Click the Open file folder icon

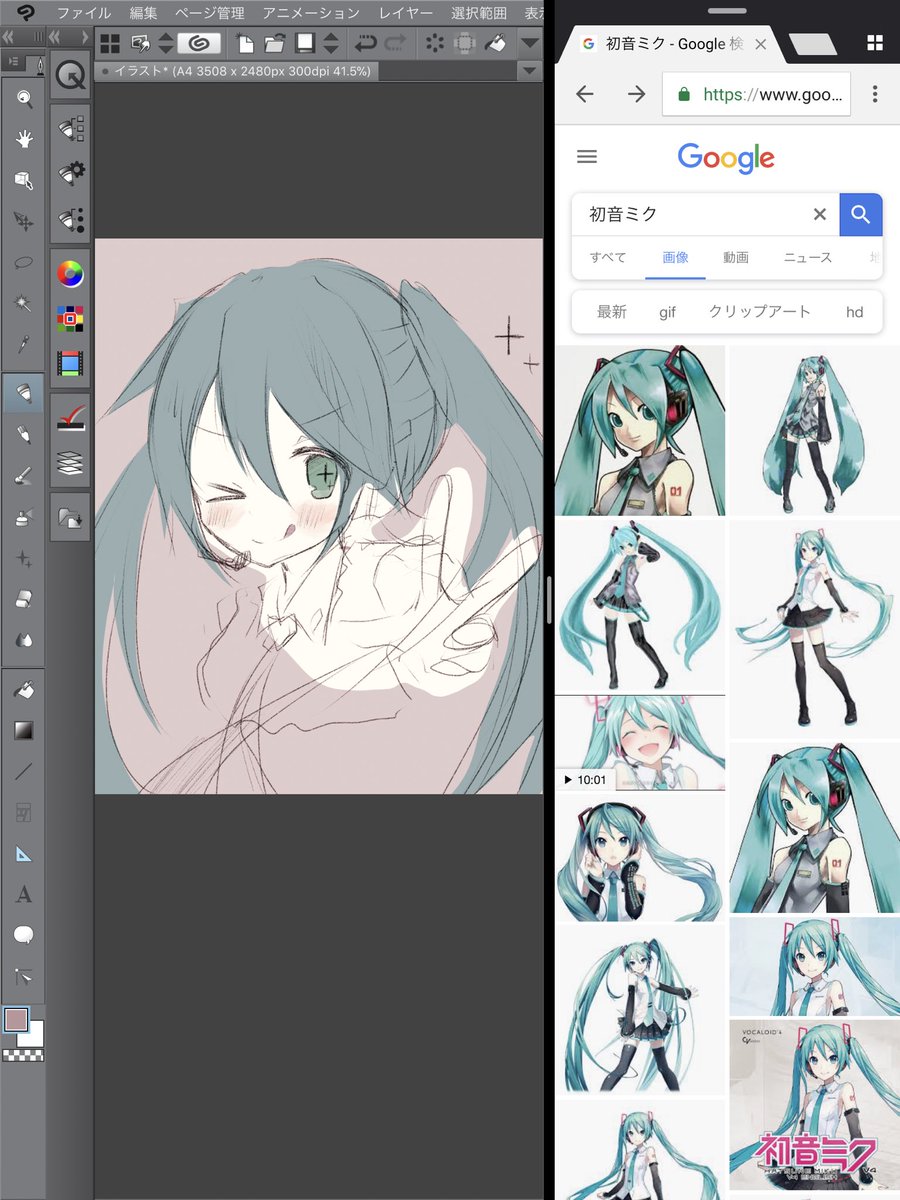pyautogui.click(x=274, y=43)
